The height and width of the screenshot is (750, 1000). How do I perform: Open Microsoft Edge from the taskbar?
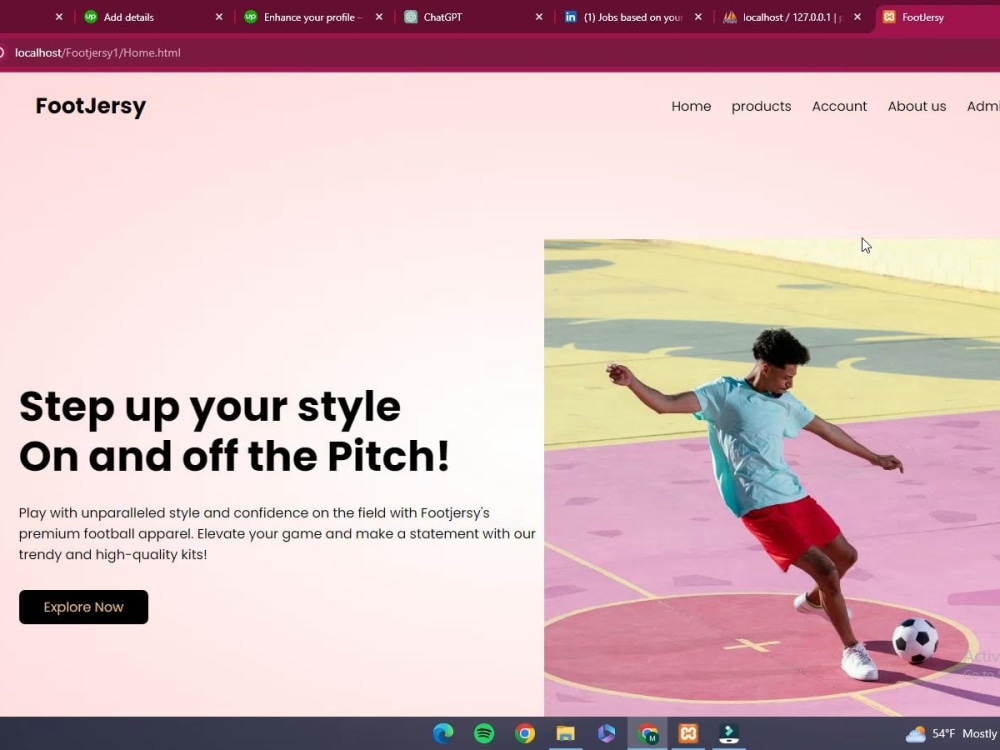[443, 733]
